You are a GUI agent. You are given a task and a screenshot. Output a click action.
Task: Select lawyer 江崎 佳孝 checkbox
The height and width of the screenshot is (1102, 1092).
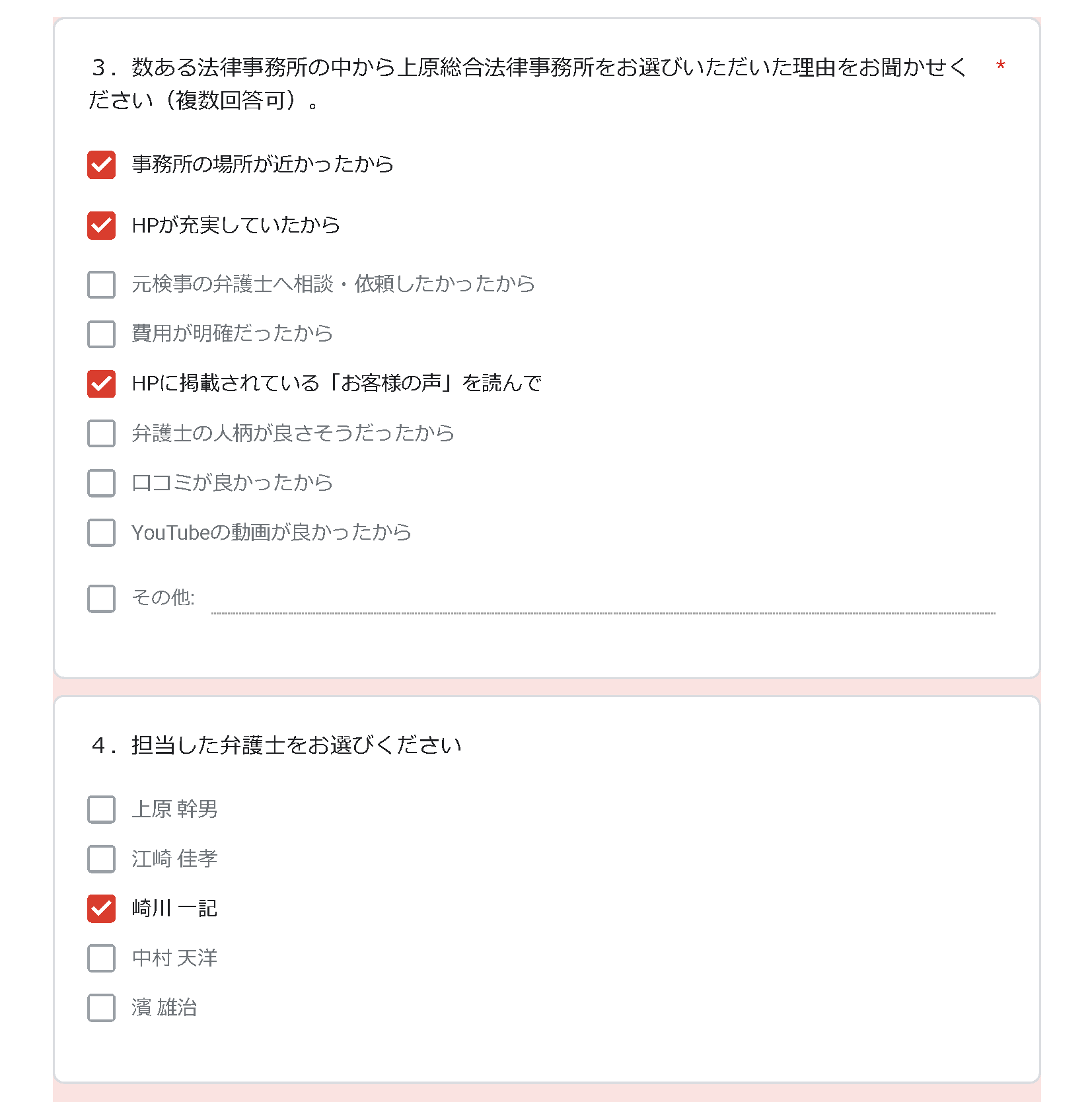click(x=101, y=859)
